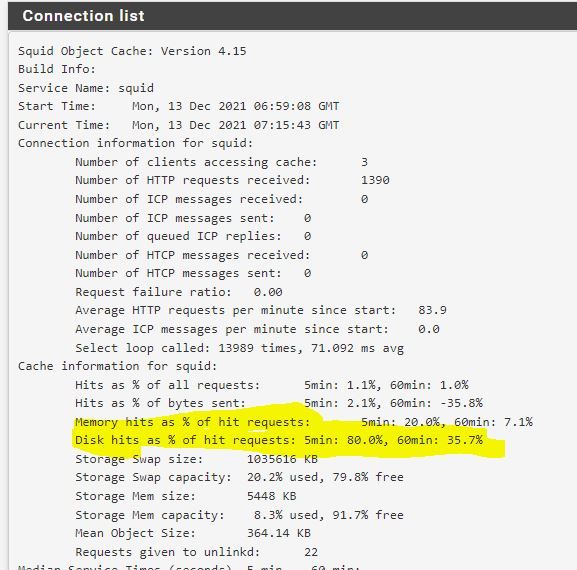Click the Mean Object Size value
Image resolution: width=577 pixels, height=570 pixels.
[279, 533]
